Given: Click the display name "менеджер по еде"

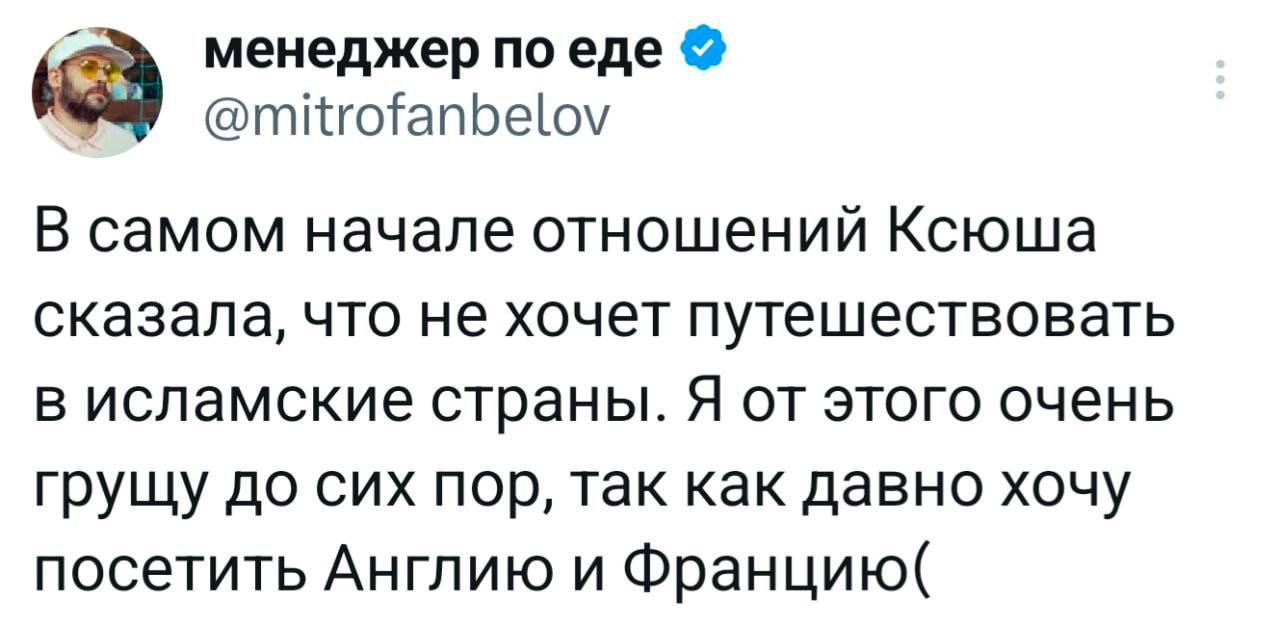Looking at the screenshot, I should tap(437, 49).
